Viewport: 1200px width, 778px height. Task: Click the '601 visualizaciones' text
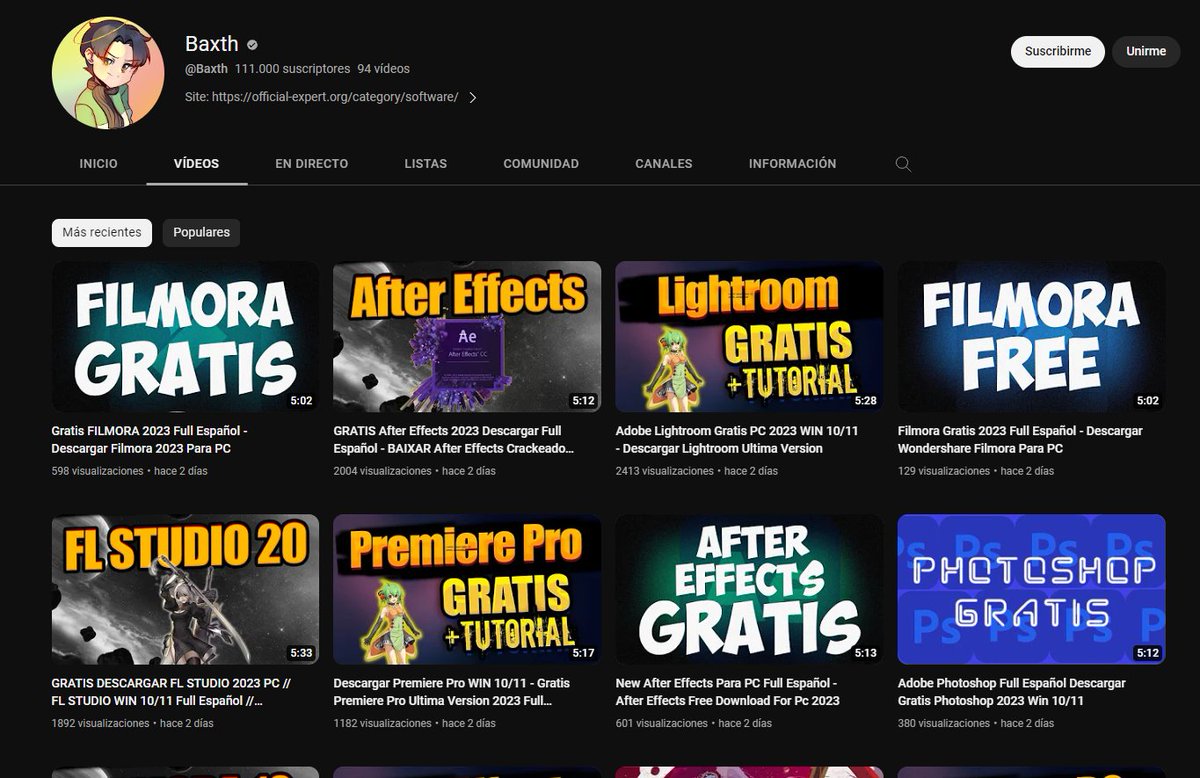click(x=662, y=723)
